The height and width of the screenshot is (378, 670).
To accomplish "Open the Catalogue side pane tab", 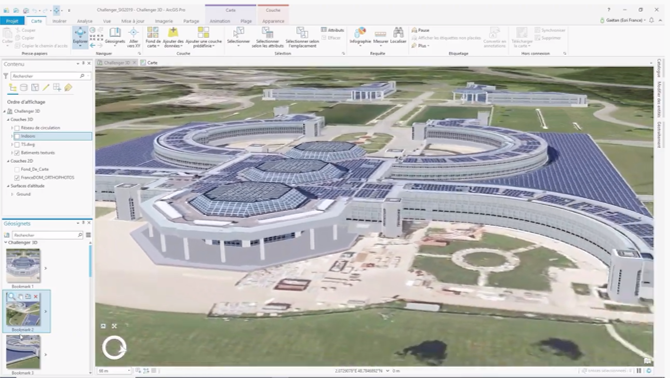I will click(x=659, y=68).
